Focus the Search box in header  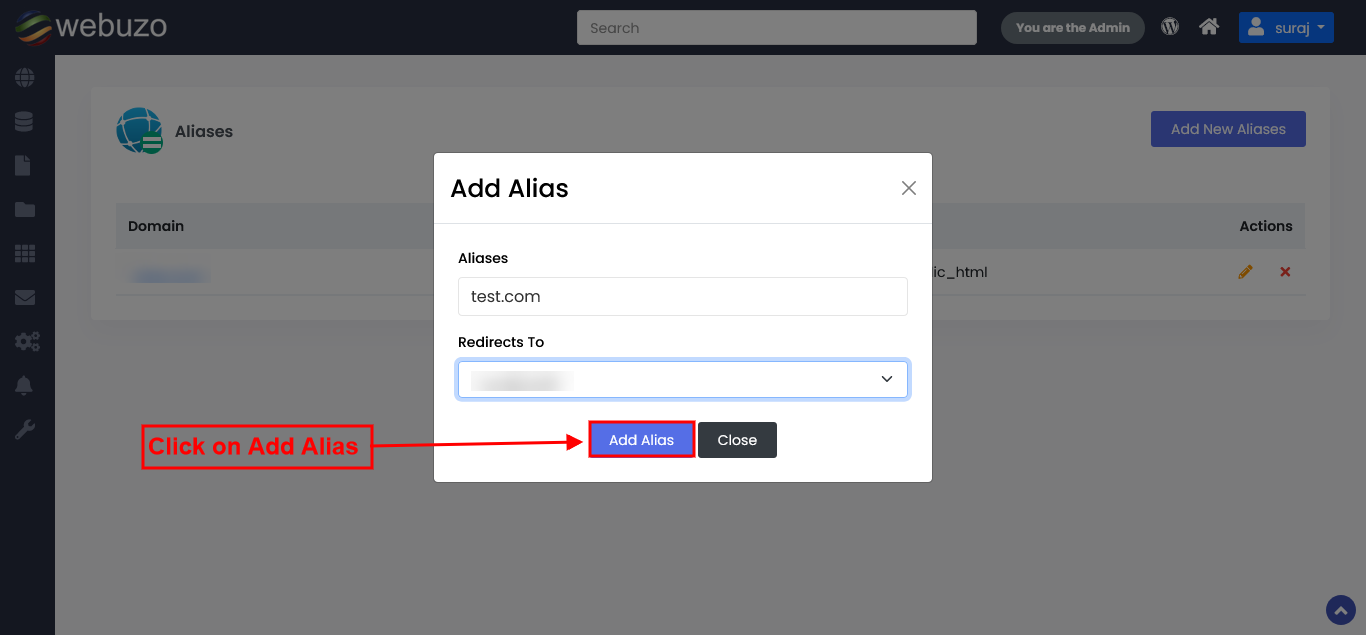pos(776,28)
